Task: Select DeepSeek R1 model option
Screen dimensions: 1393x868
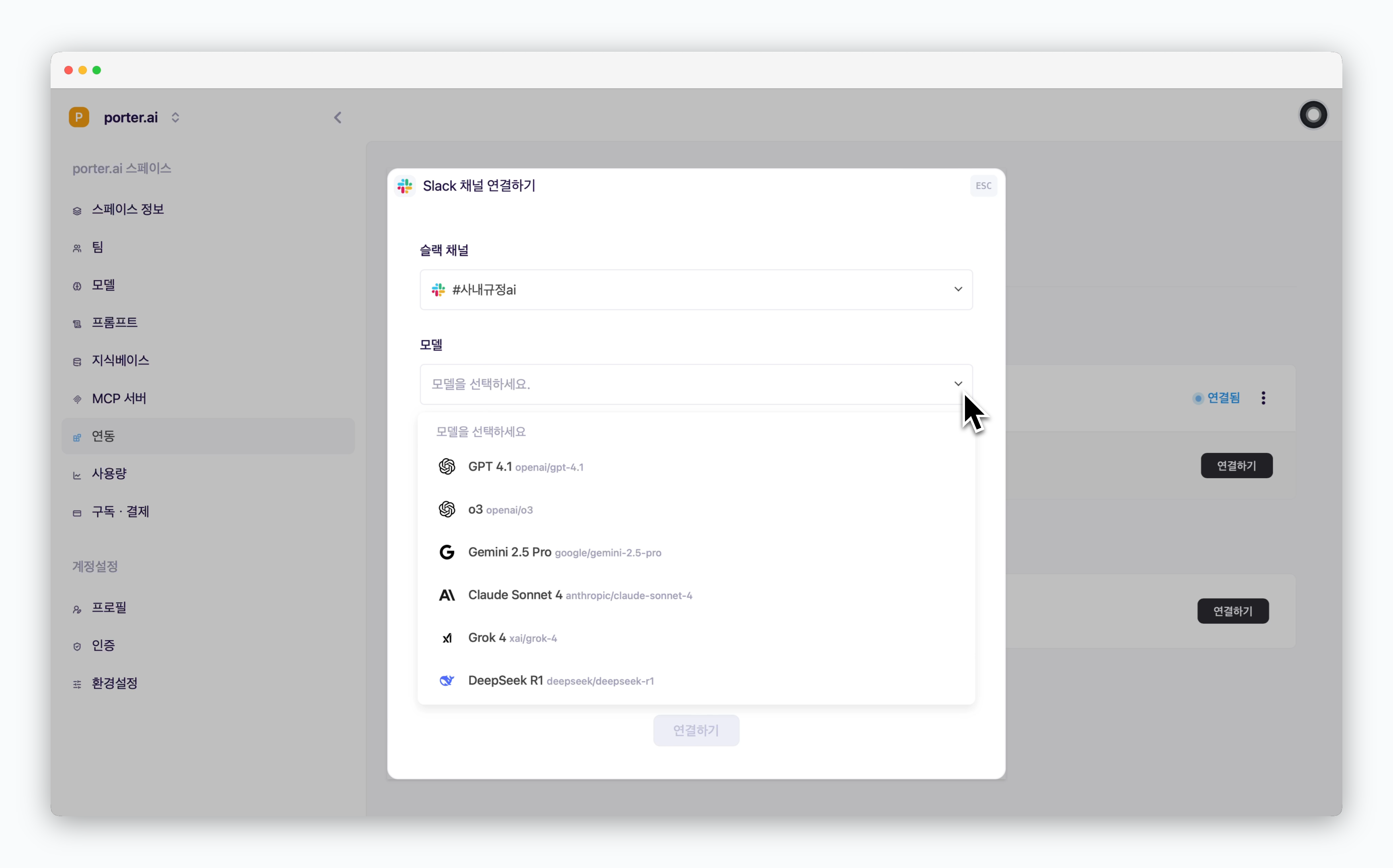Action: tap(696, 681)
